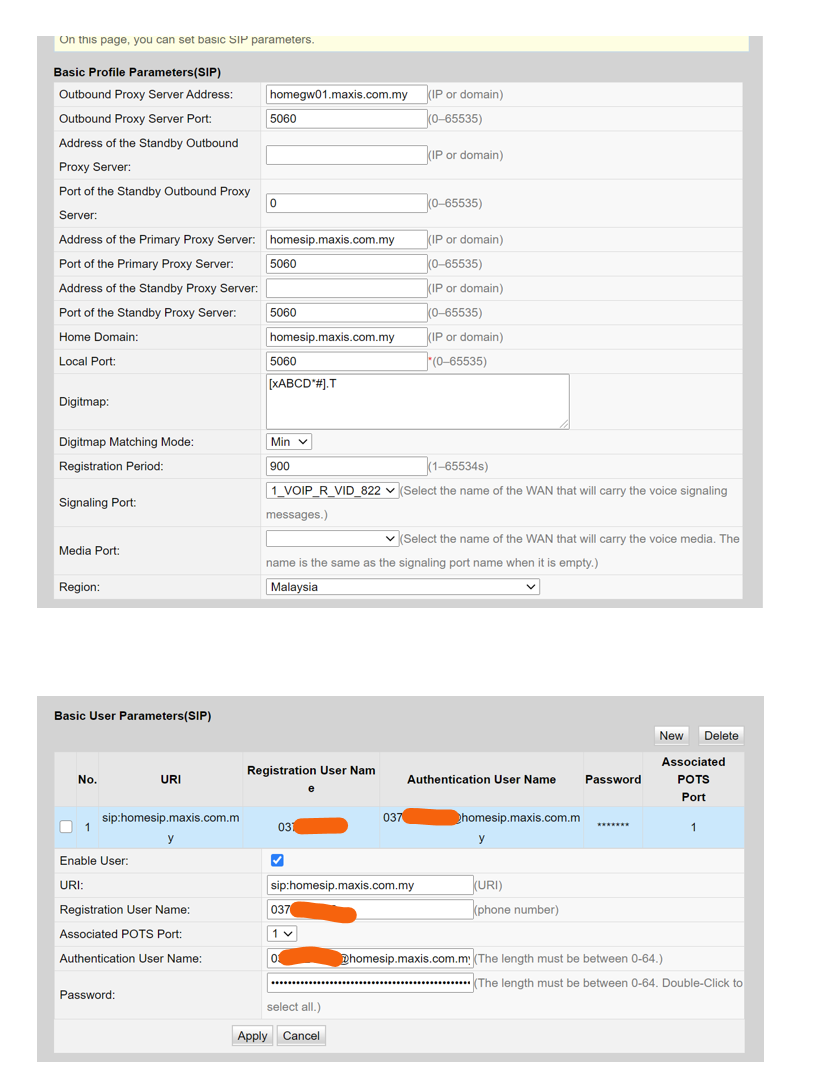Select the Registration Period field
This screenshot has width=818, height=1076.
[347, 466]
